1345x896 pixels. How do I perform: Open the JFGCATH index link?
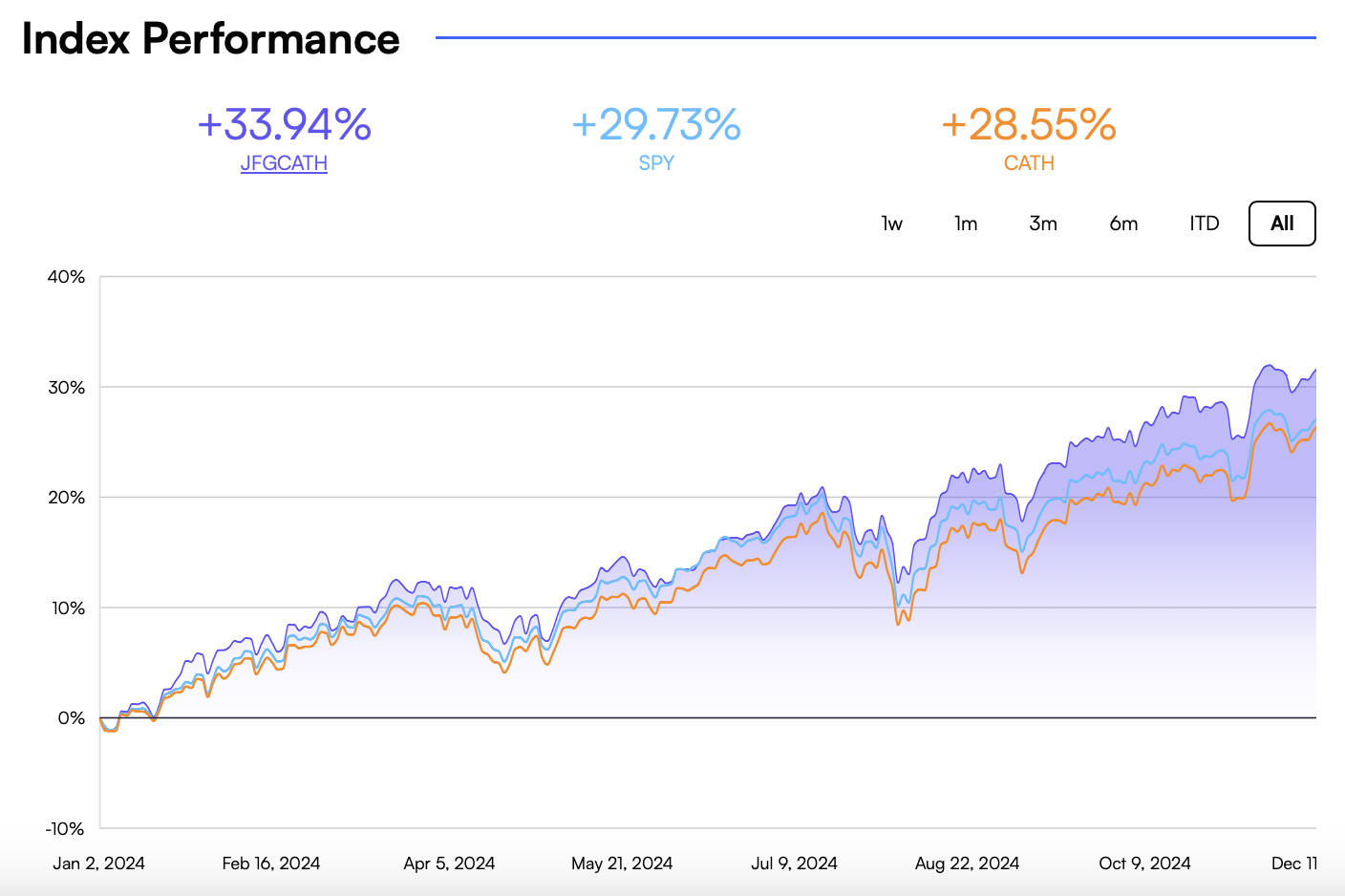pos(284,162)
